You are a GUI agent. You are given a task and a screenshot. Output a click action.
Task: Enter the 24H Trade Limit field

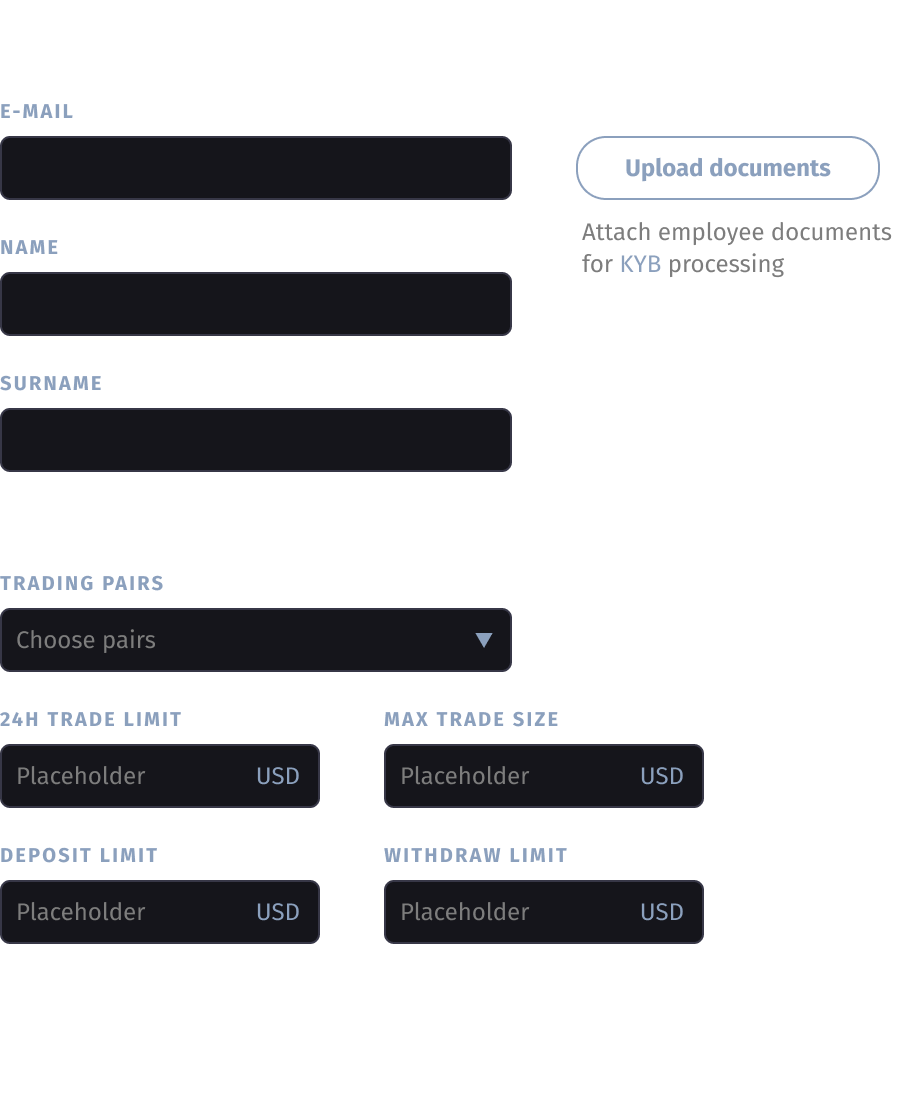[x=130, y=776]
